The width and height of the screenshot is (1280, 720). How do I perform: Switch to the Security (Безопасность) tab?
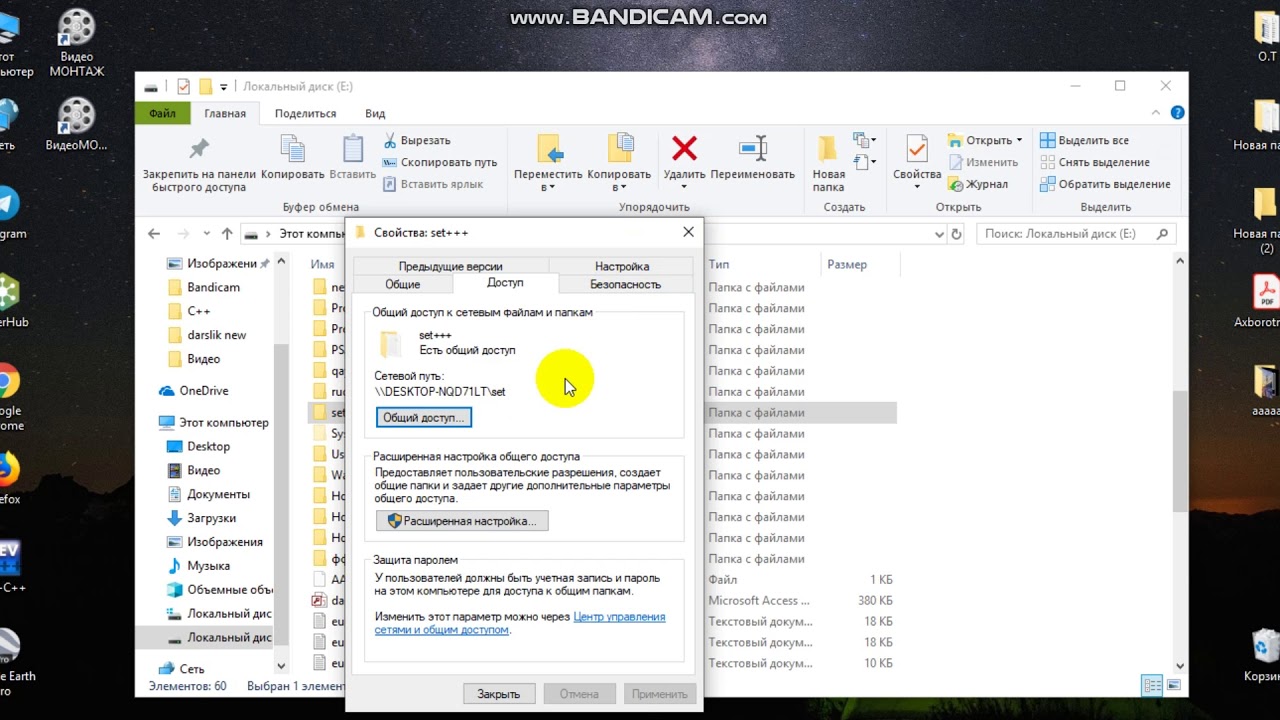click(625, 284)
